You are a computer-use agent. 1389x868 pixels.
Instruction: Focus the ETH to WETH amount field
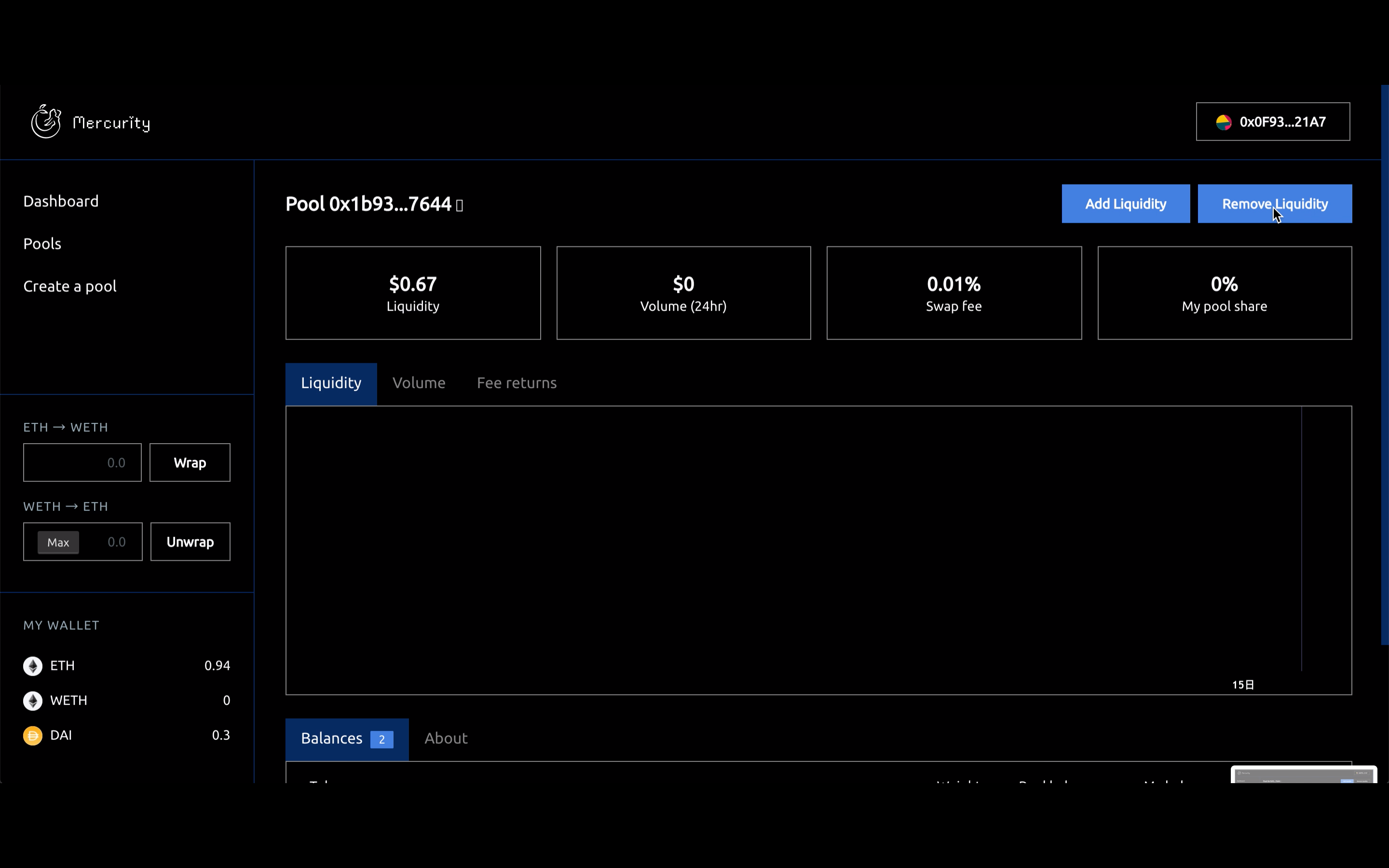tap(82, 463)
